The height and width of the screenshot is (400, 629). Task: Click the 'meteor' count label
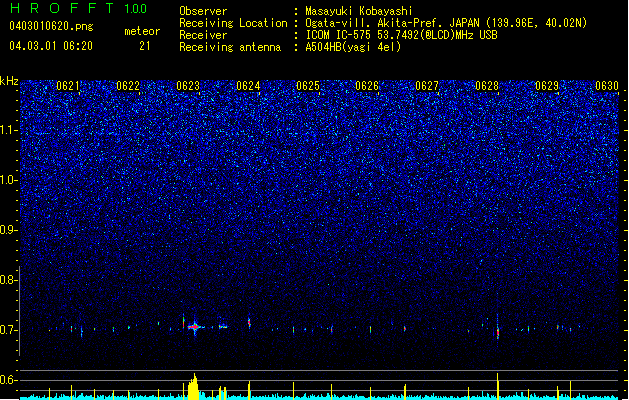pyautogui.click(x=142, y=31)
